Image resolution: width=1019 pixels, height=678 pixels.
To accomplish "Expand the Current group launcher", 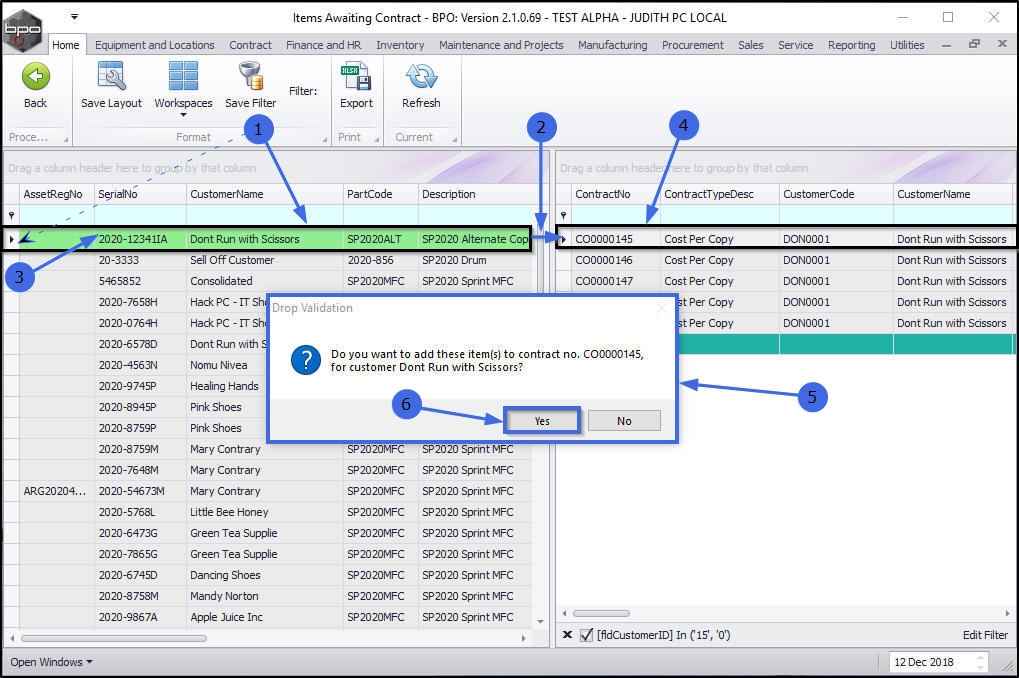I will [454, 139].
